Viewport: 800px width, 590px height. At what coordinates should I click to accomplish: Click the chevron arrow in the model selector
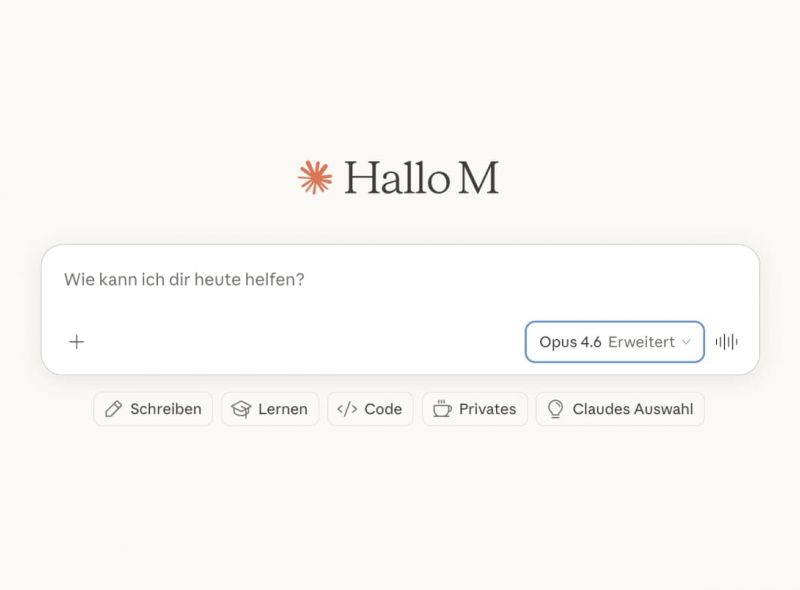pos(686,342)
